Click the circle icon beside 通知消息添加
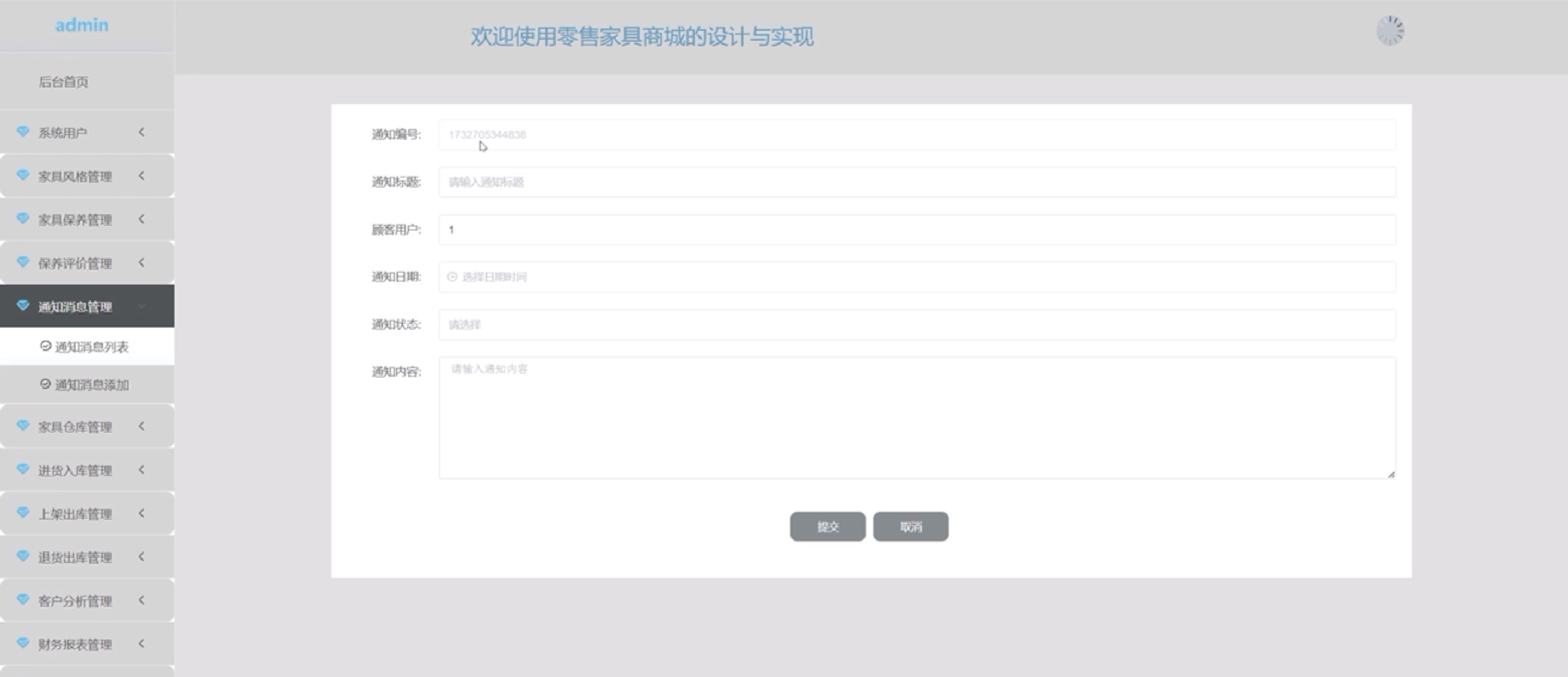The width and height of the screenshot is (1568, 677). click(x=45, y=384)
